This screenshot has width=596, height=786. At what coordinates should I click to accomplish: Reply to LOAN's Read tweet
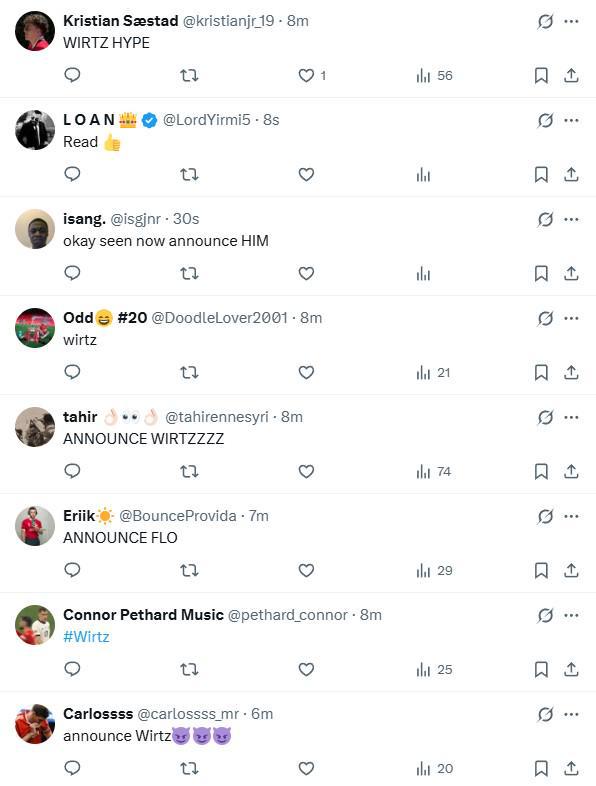[x=73, y=174]
